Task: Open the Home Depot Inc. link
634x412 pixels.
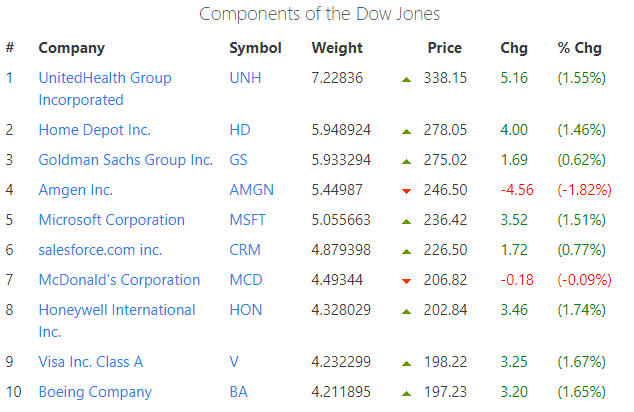Action: point(94,130)
